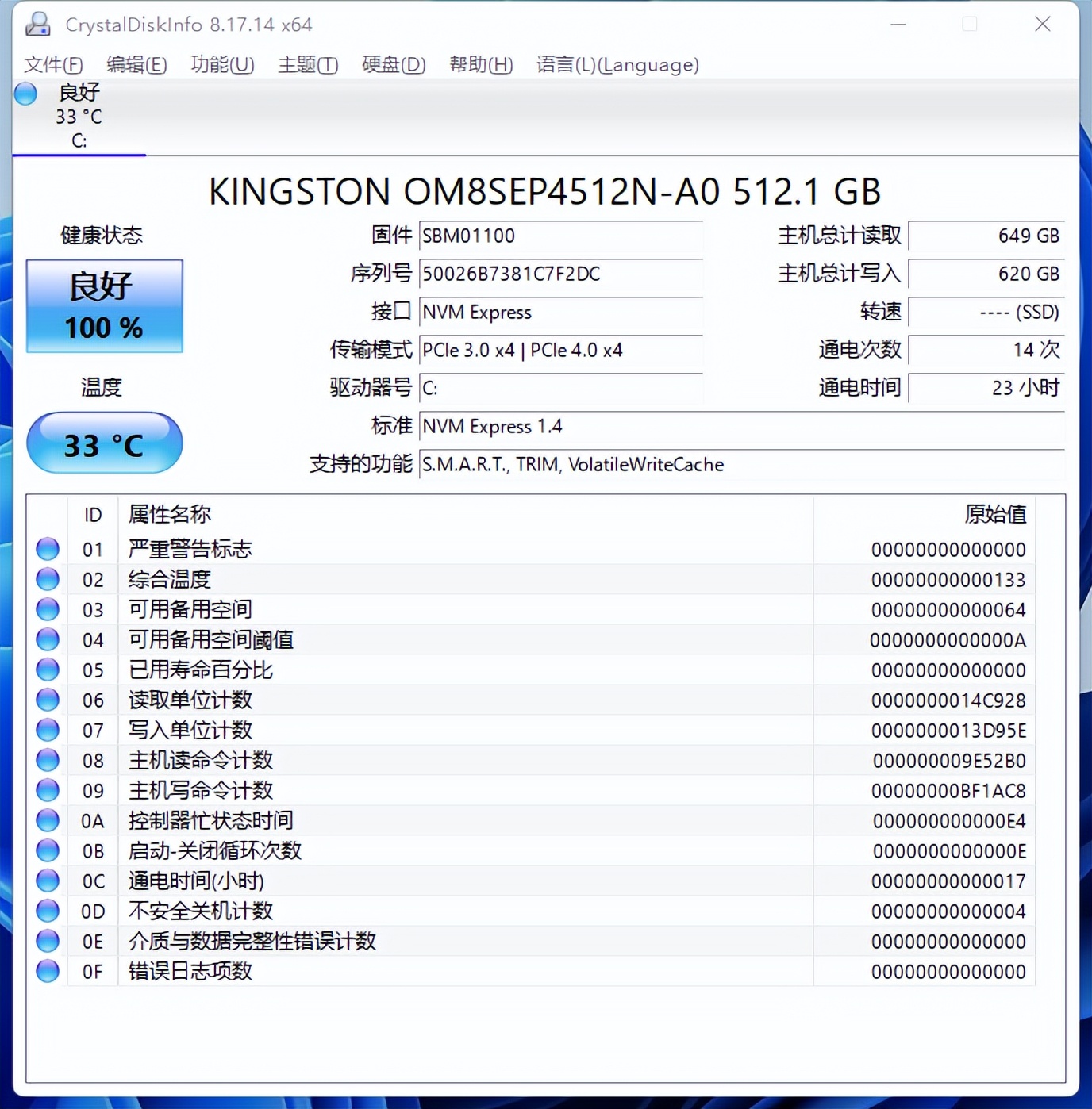Open the 功能 menu
This screenshot has height=1109, width=1092.
[222, 65]
